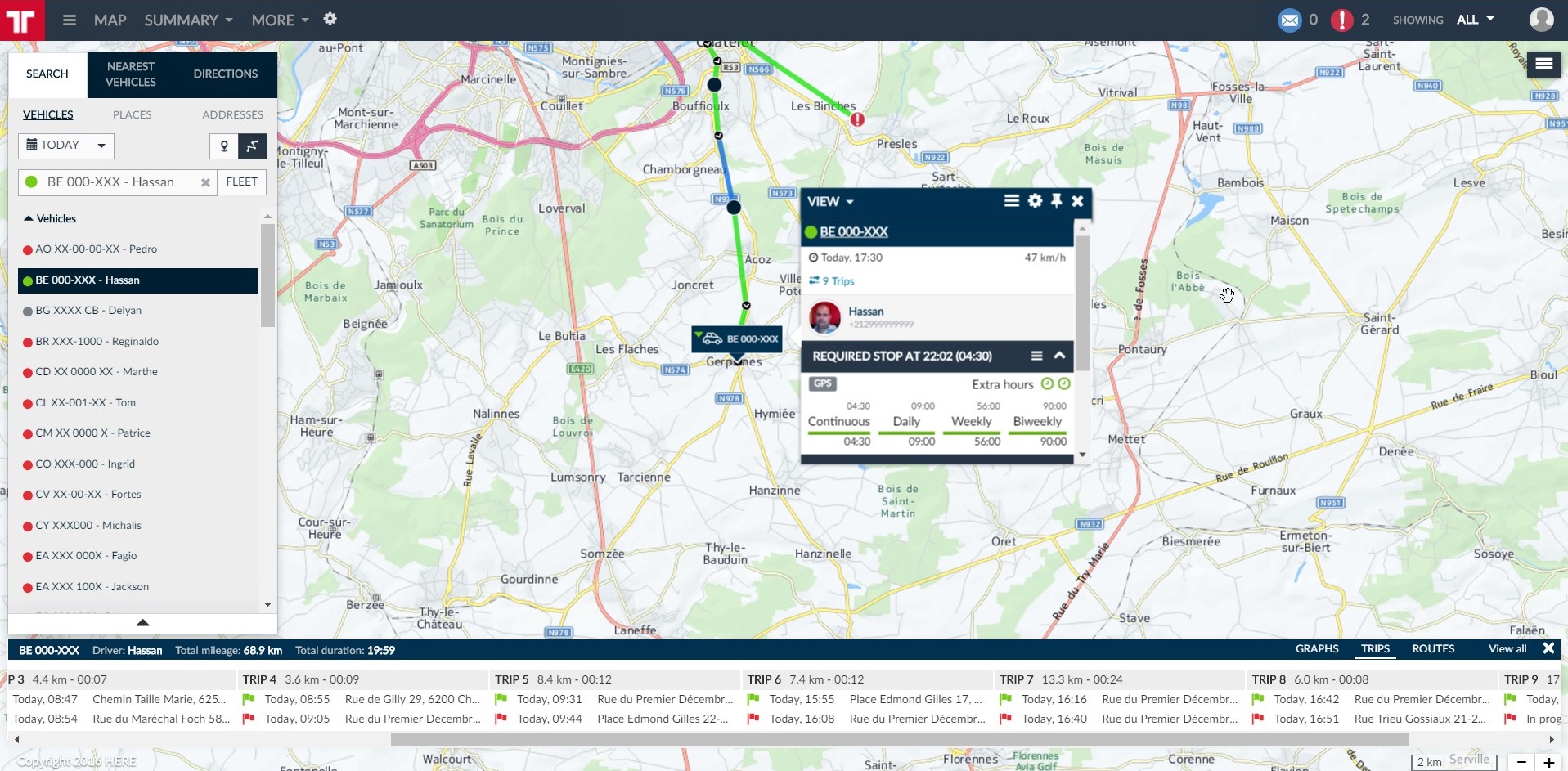Open the map layers menu icon
This screenshot has height=771, width=1568.
(1543, 64)
